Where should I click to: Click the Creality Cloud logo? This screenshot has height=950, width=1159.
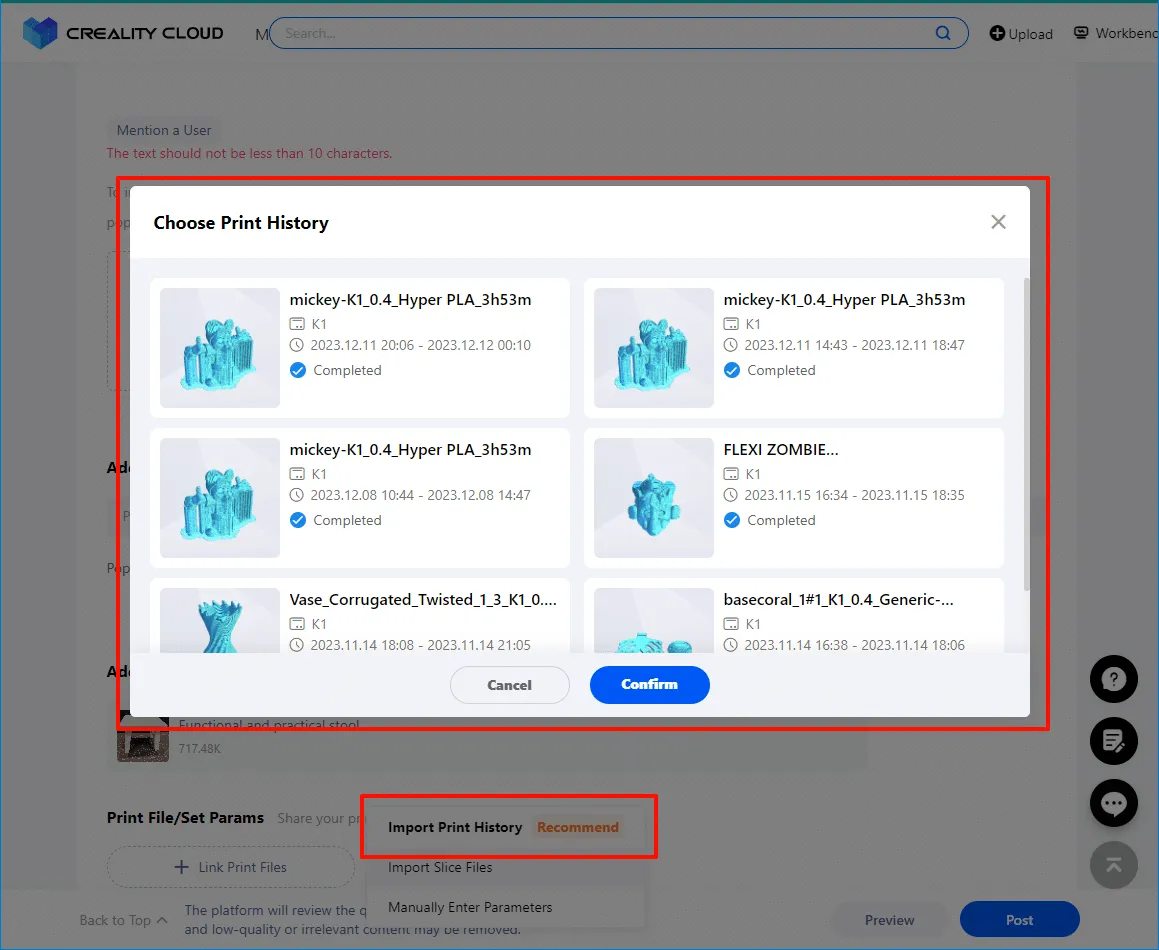point(123,33)
